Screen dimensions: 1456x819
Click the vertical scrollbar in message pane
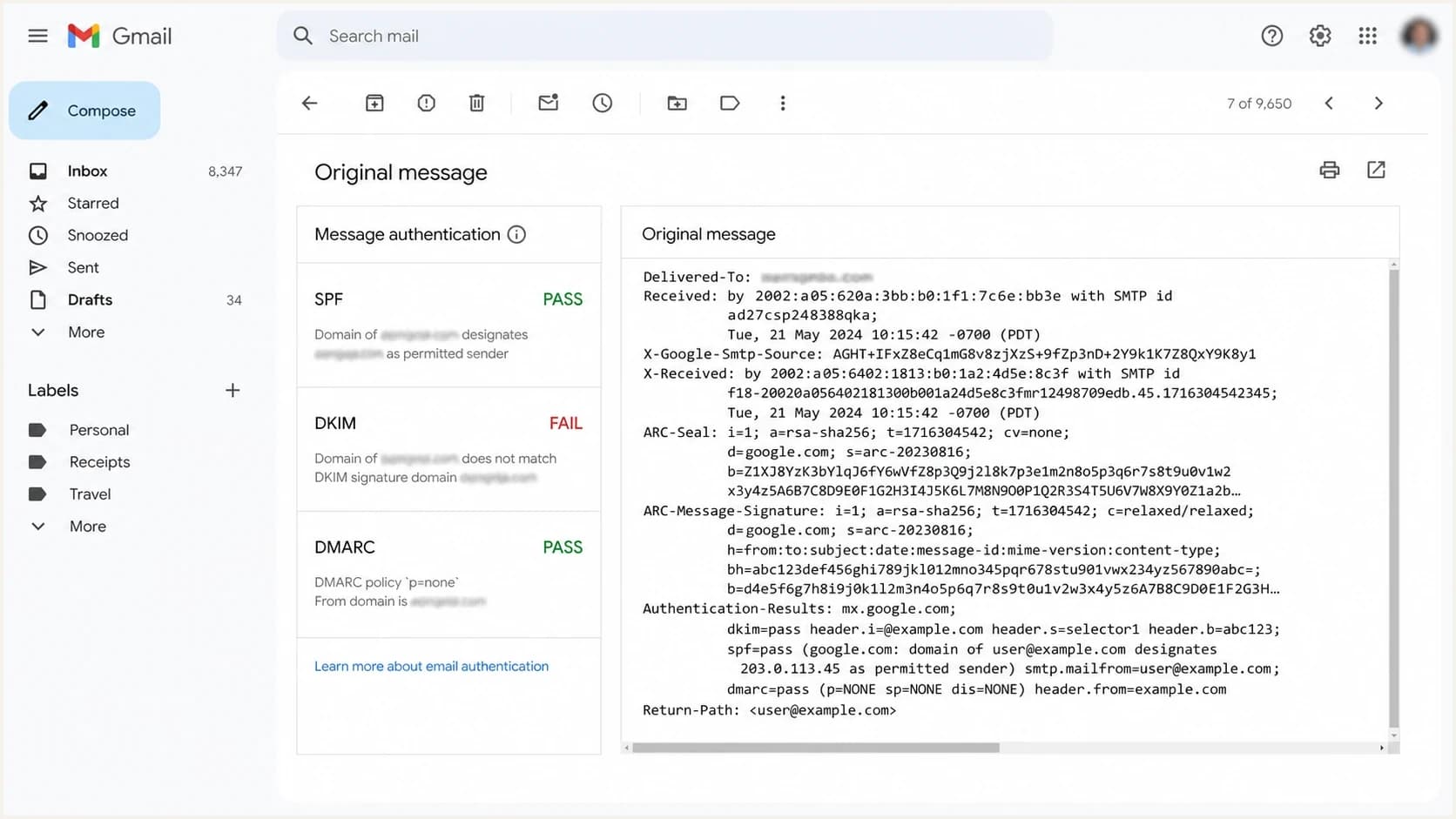(1393, 498)
